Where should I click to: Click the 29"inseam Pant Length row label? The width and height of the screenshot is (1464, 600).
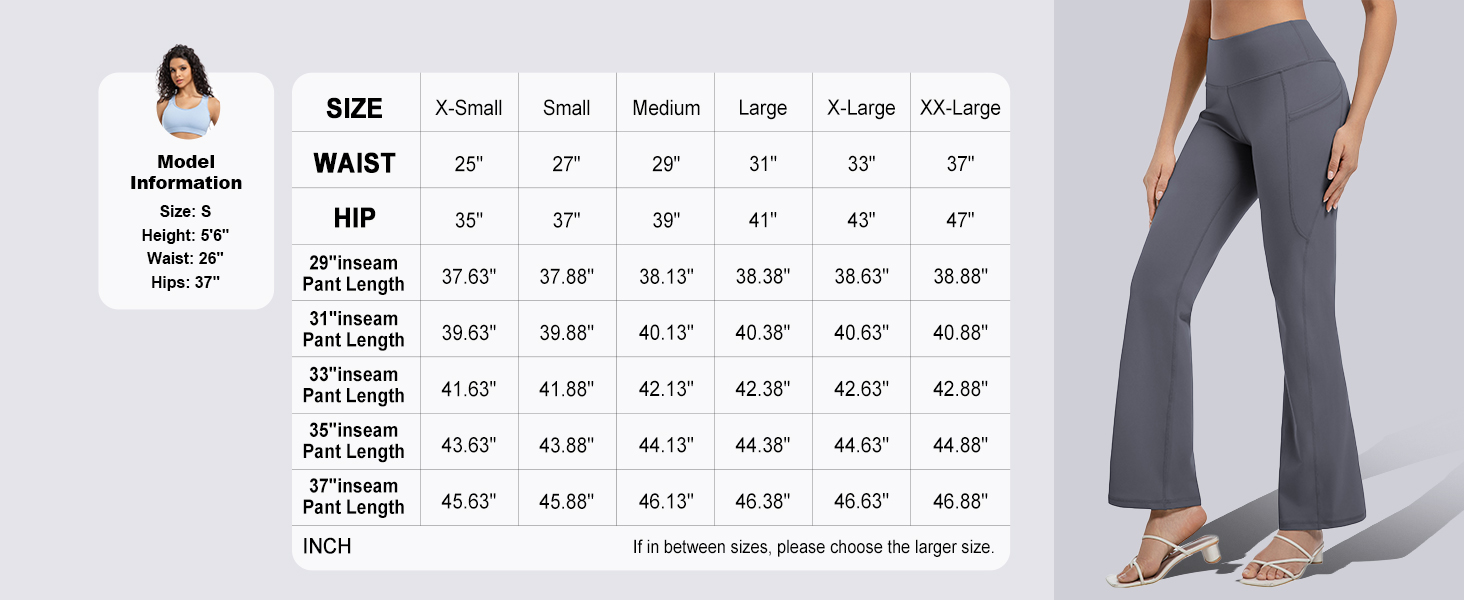[x=354, y=274]
